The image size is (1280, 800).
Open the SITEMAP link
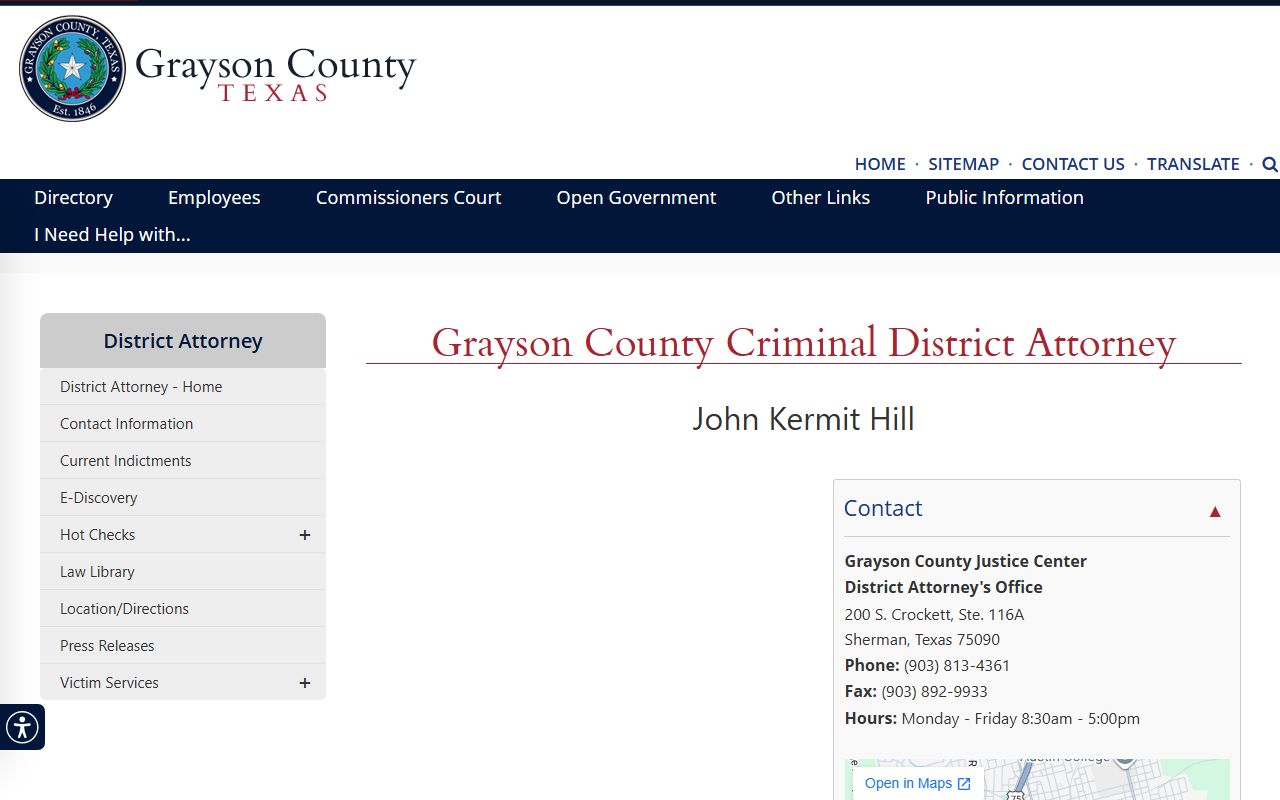(963, 164)
